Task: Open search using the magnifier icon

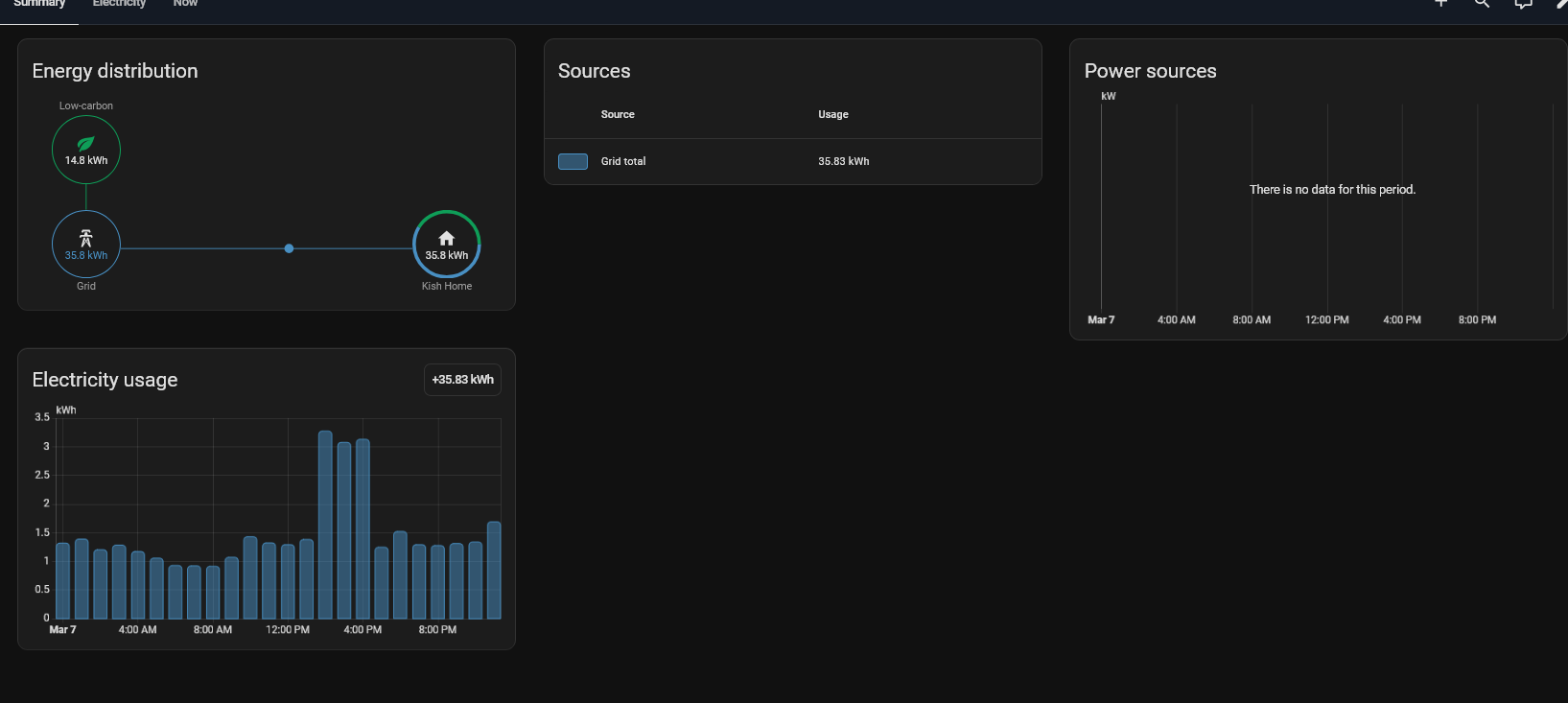Action: click(1482, 3)
